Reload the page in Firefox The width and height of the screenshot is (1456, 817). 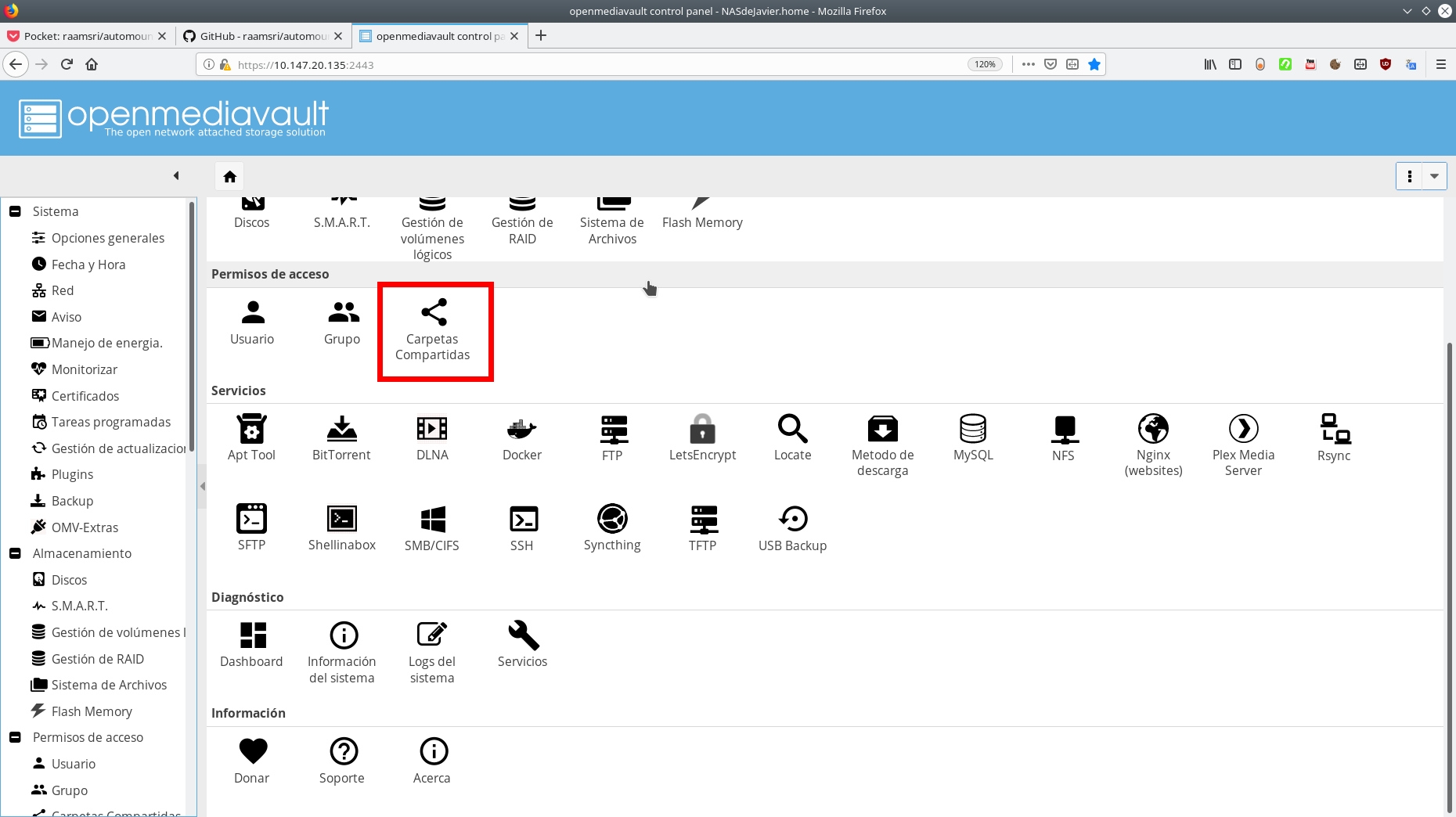(67, 64)
